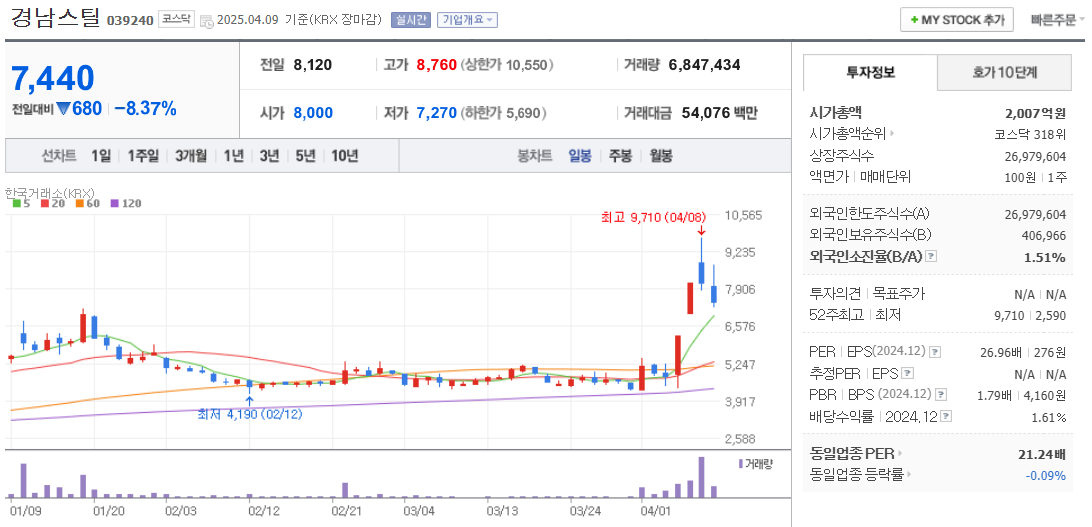Click the 외국인보유주식수 value 406,966
Viewport: 1092px width, 527px height.
1043,236
